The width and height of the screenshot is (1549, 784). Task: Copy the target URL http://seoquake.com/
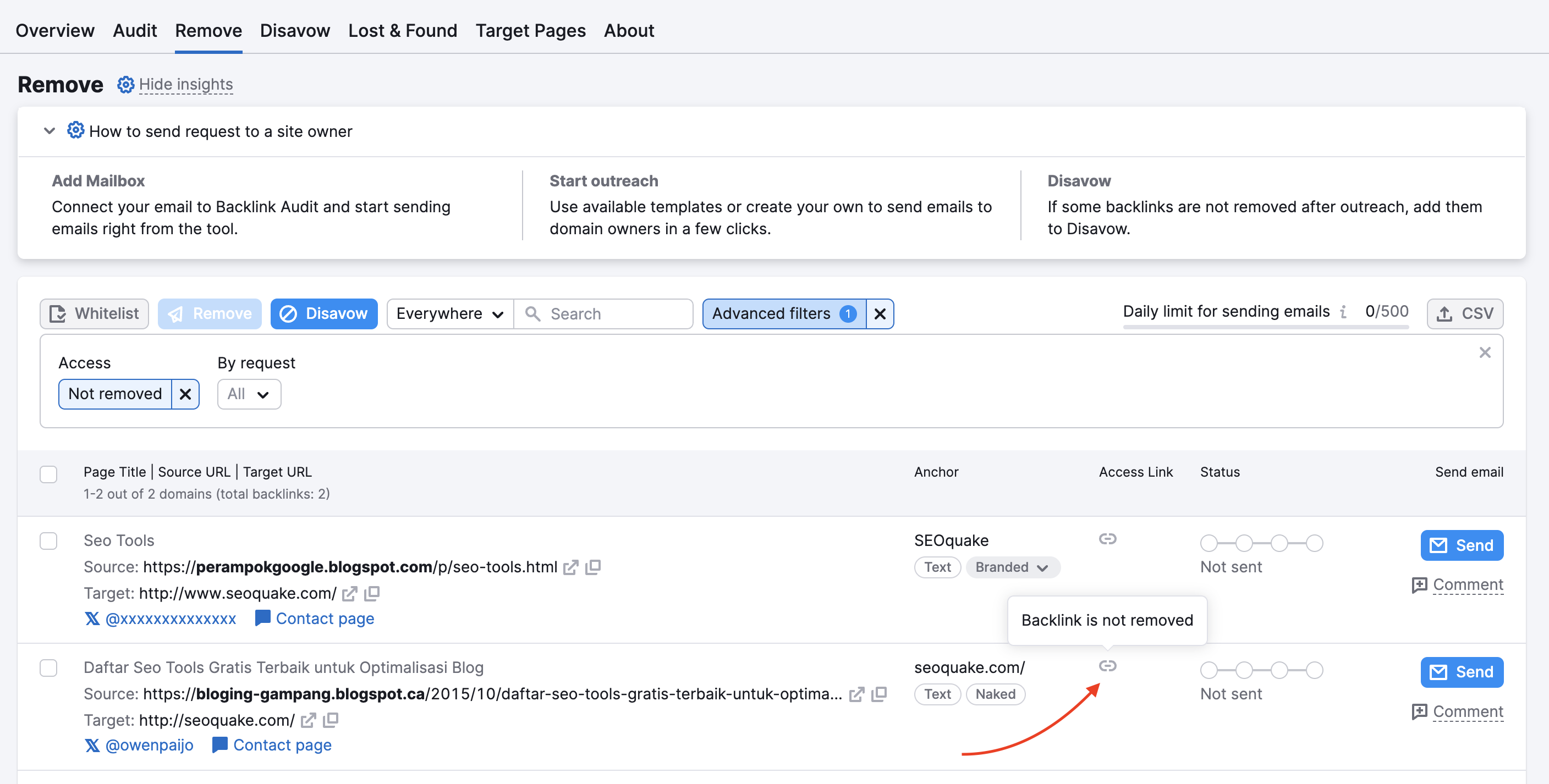click(330, 720)
